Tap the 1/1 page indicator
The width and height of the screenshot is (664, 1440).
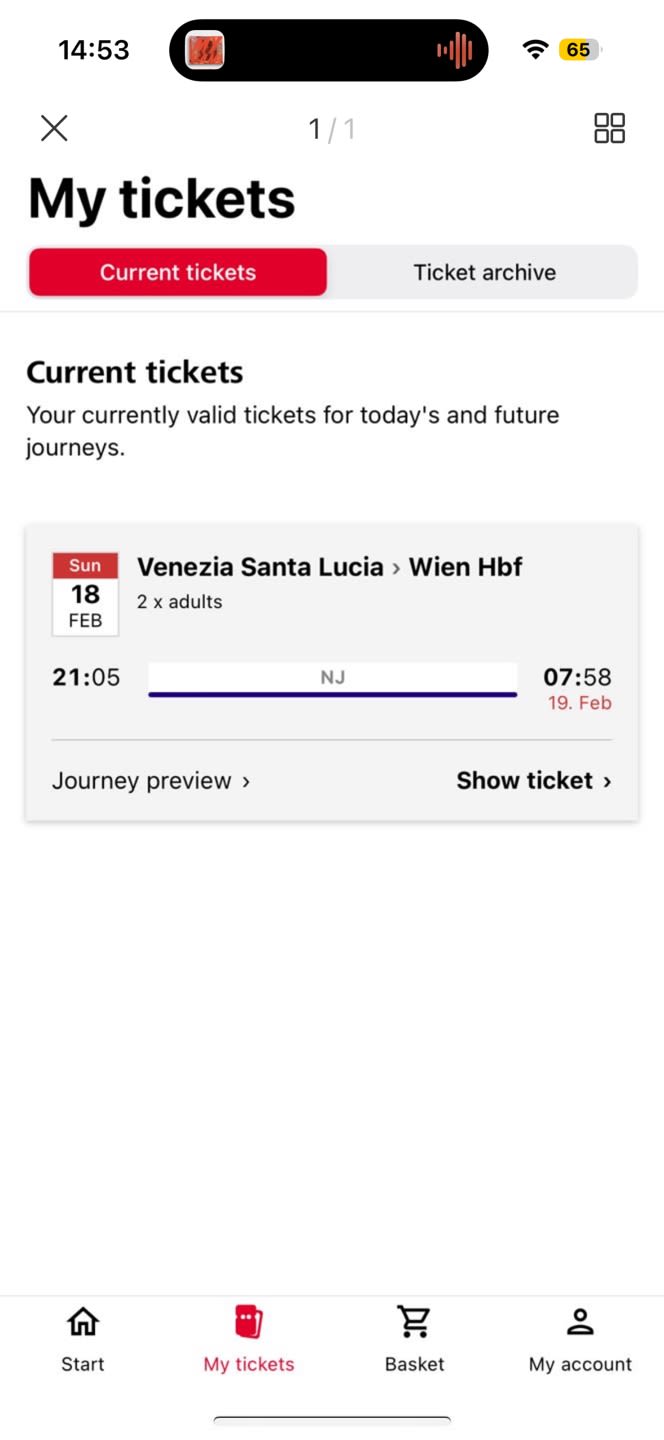pos(332,129)
